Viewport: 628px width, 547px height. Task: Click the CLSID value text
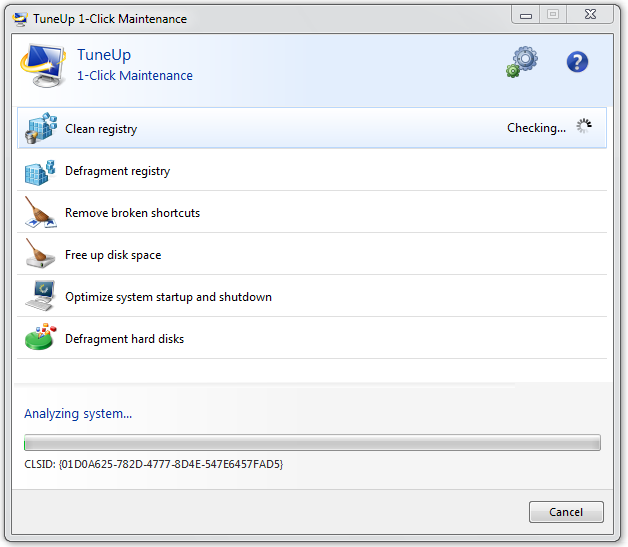[153, 464]
